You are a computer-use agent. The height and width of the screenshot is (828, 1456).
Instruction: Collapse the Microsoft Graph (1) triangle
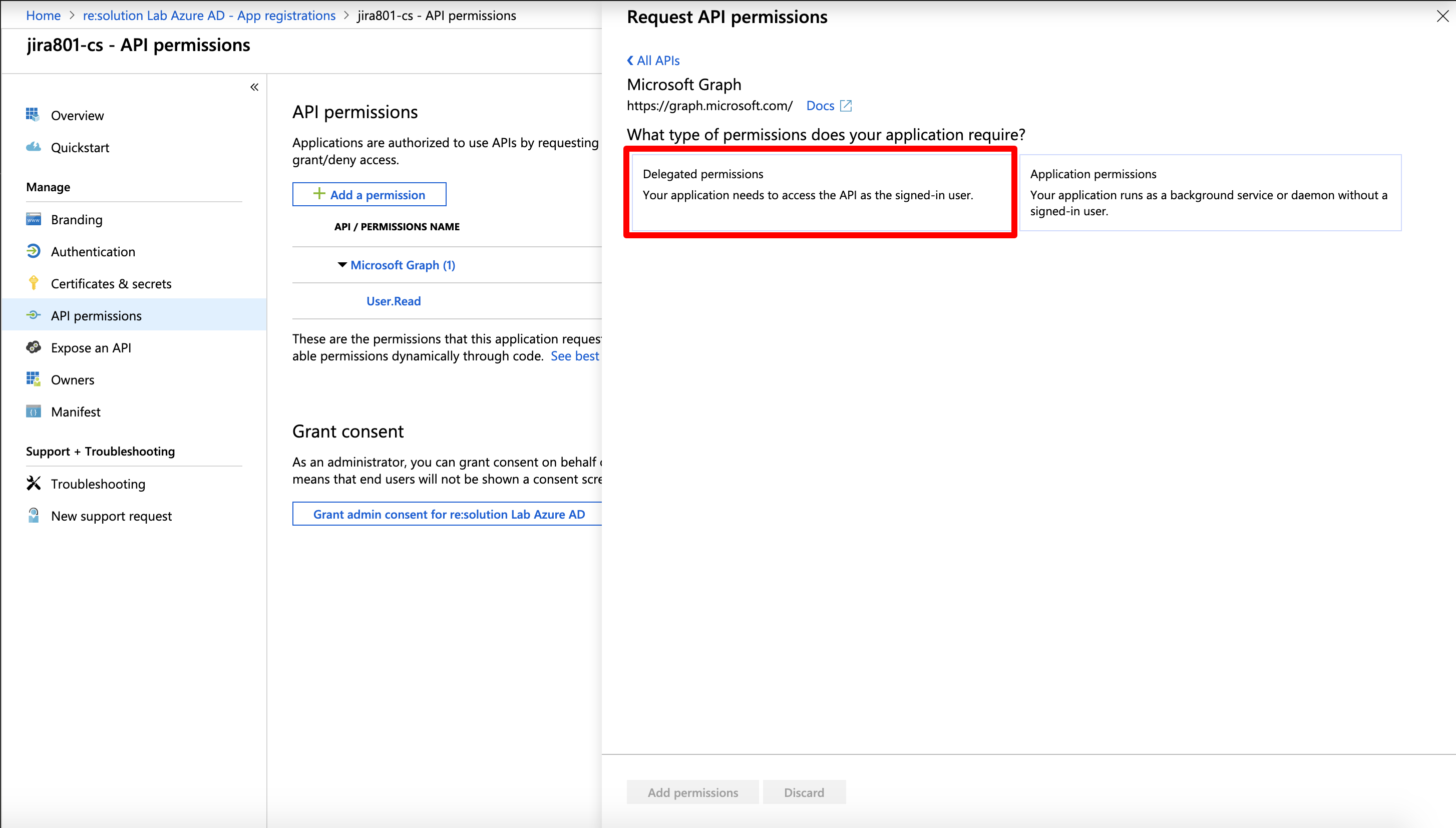coord(342,265)
